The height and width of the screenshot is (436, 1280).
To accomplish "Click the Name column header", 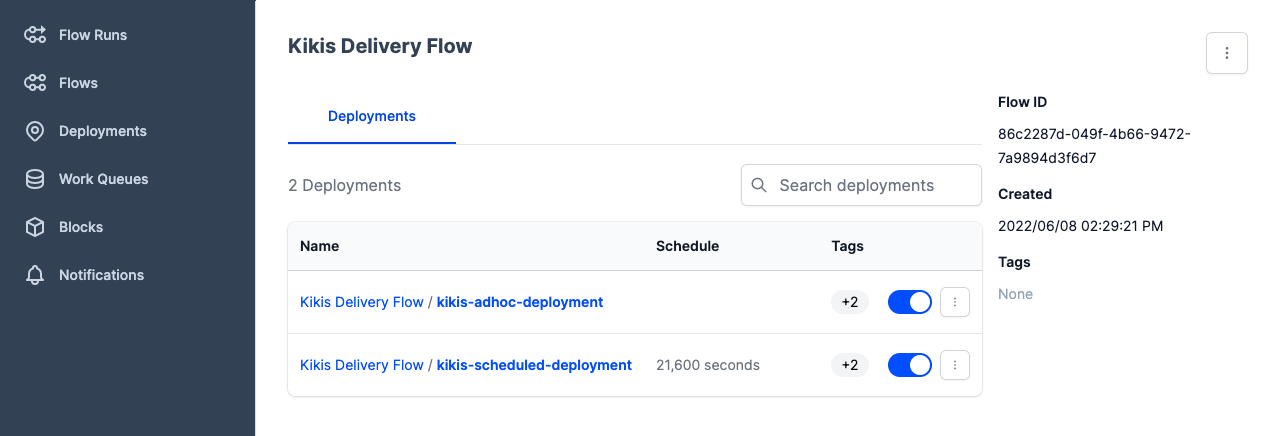I will pos(320,246).
